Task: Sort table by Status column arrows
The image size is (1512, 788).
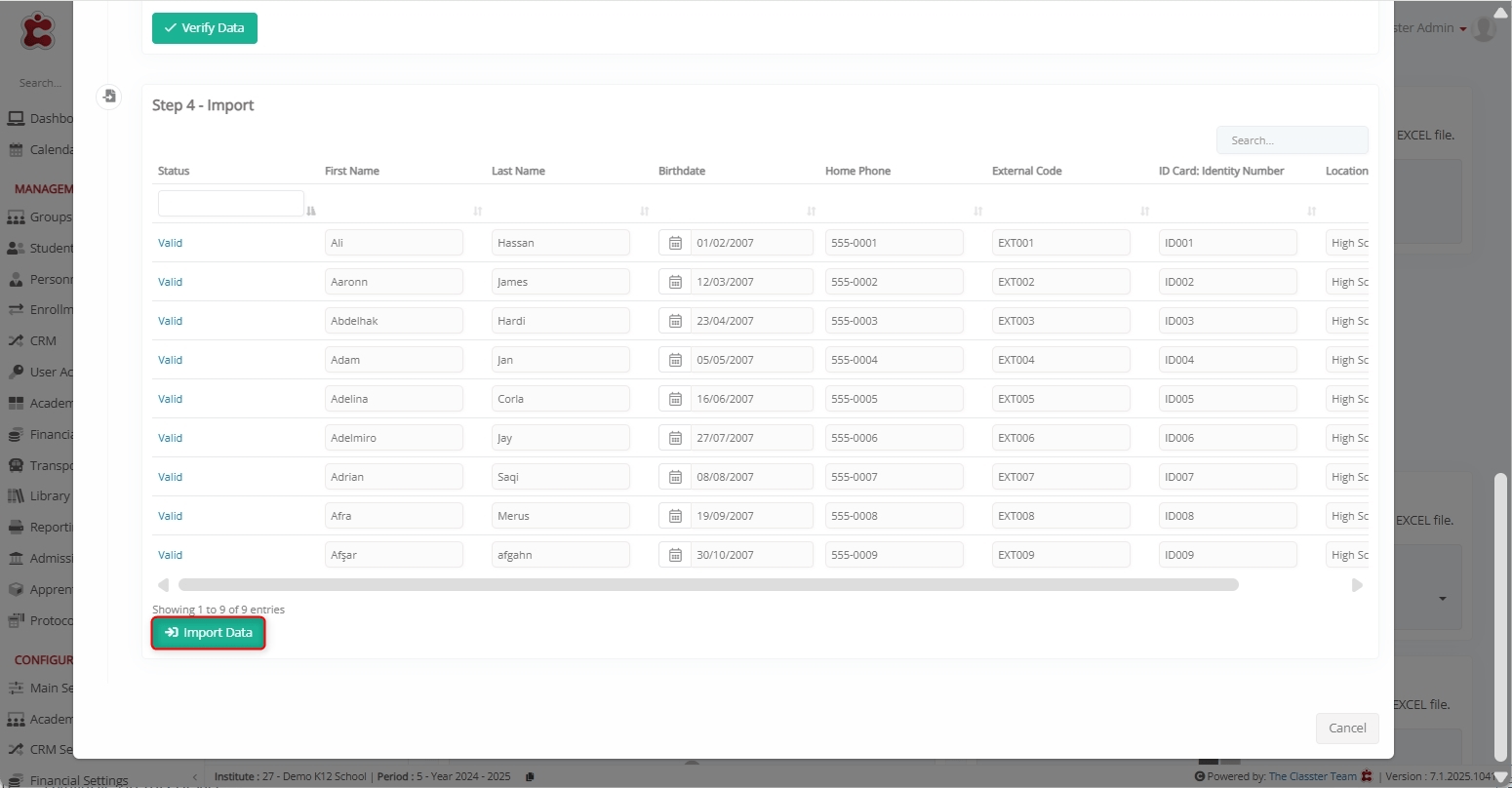Action: click(x=311, y=211)
